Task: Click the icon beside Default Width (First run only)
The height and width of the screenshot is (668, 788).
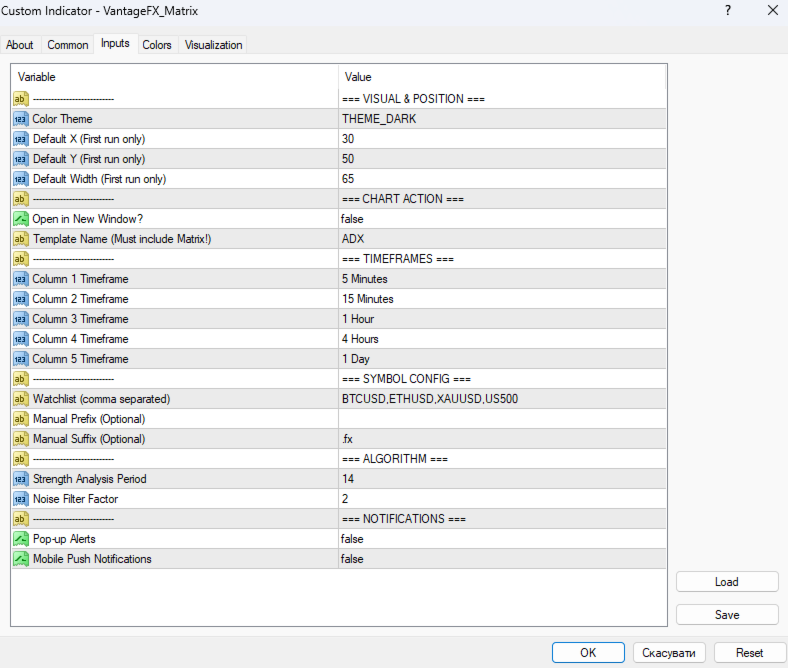Action: click(x=21, y=179)
